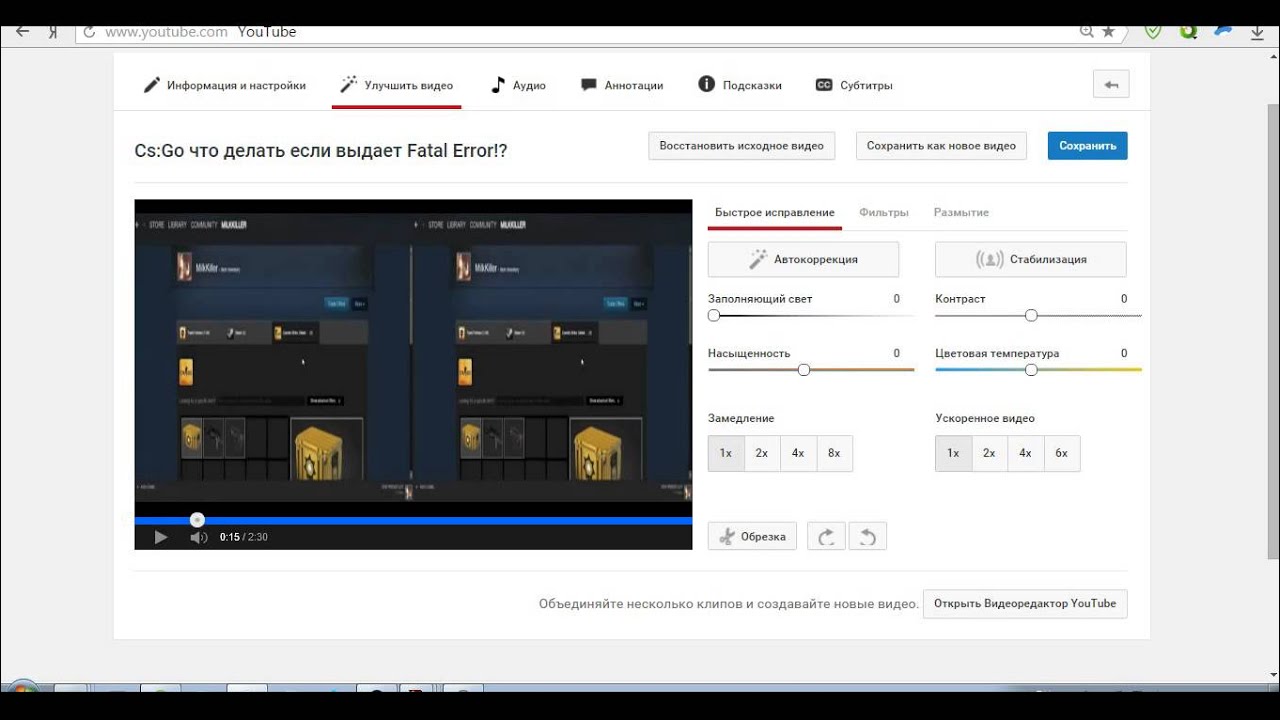The height and width of the screenshot is (720, 1280).
Task: Click the address bar showing www.youtube.com
Action: point(600,32)
